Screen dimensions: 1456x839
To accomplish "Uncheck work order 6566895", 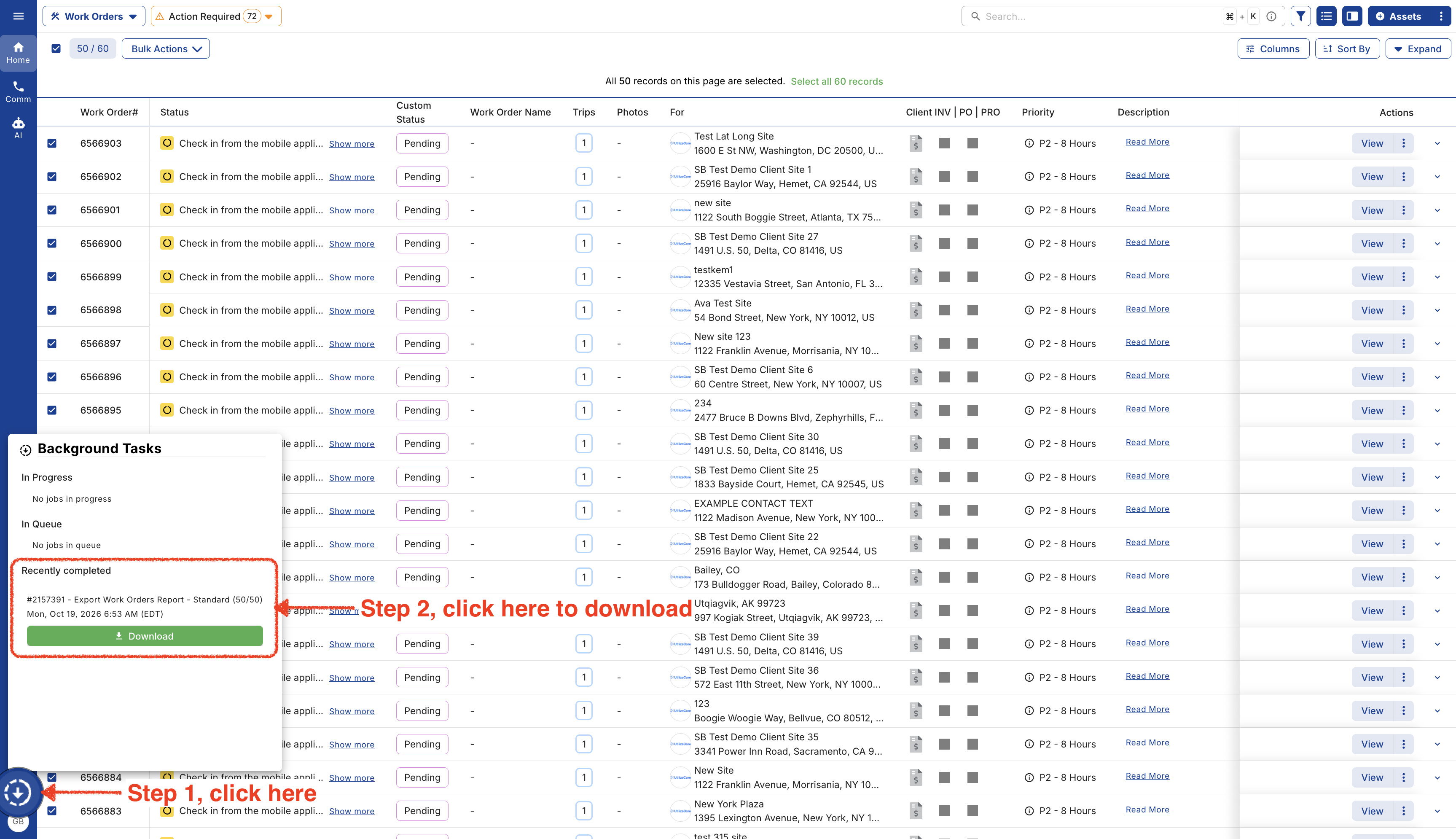I will tap(52, 410).
